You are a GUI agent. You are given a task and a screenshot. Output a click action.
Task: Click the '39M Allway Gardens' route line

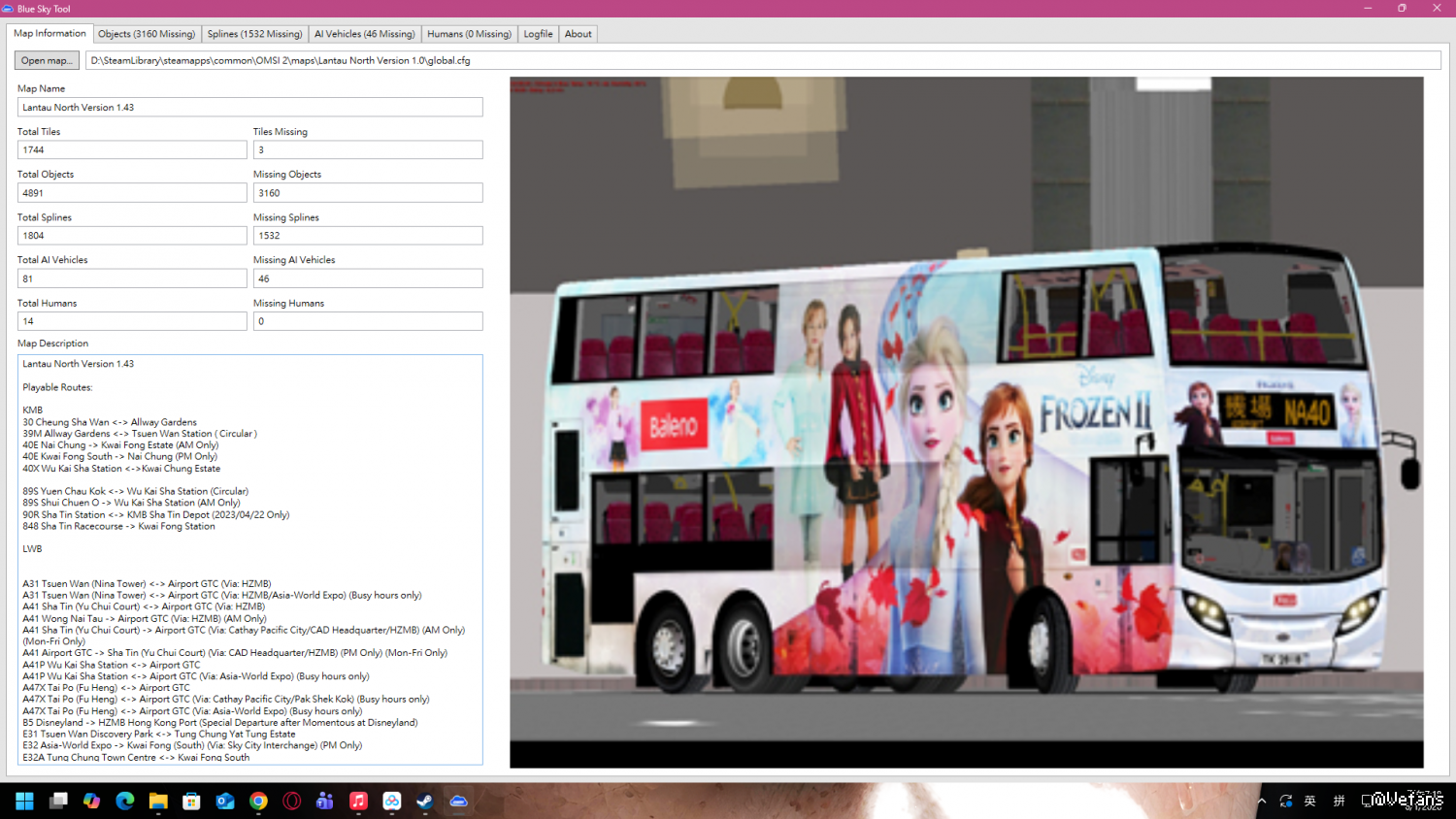point(140,434)
